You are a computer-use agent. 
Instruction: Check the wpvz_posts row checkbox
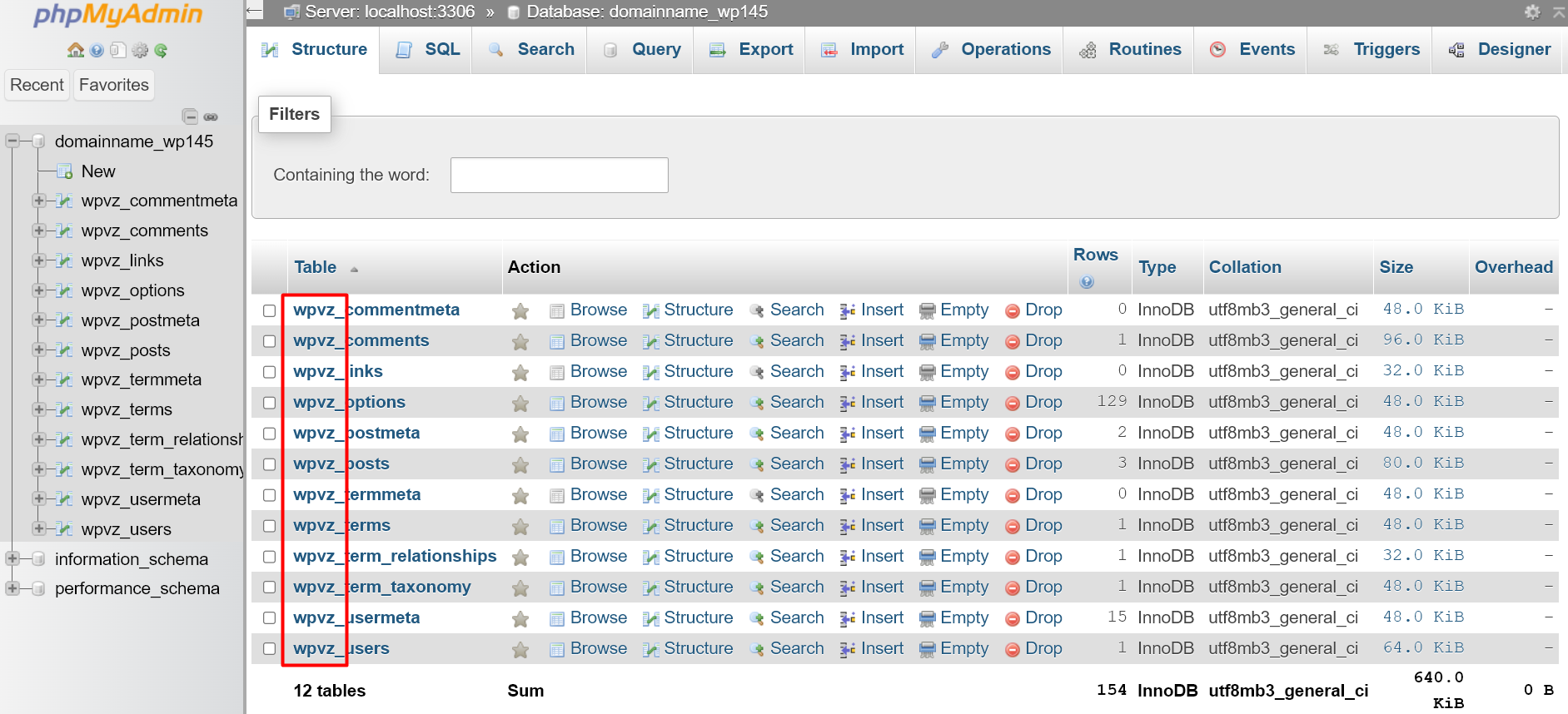[x=269, y=464]
